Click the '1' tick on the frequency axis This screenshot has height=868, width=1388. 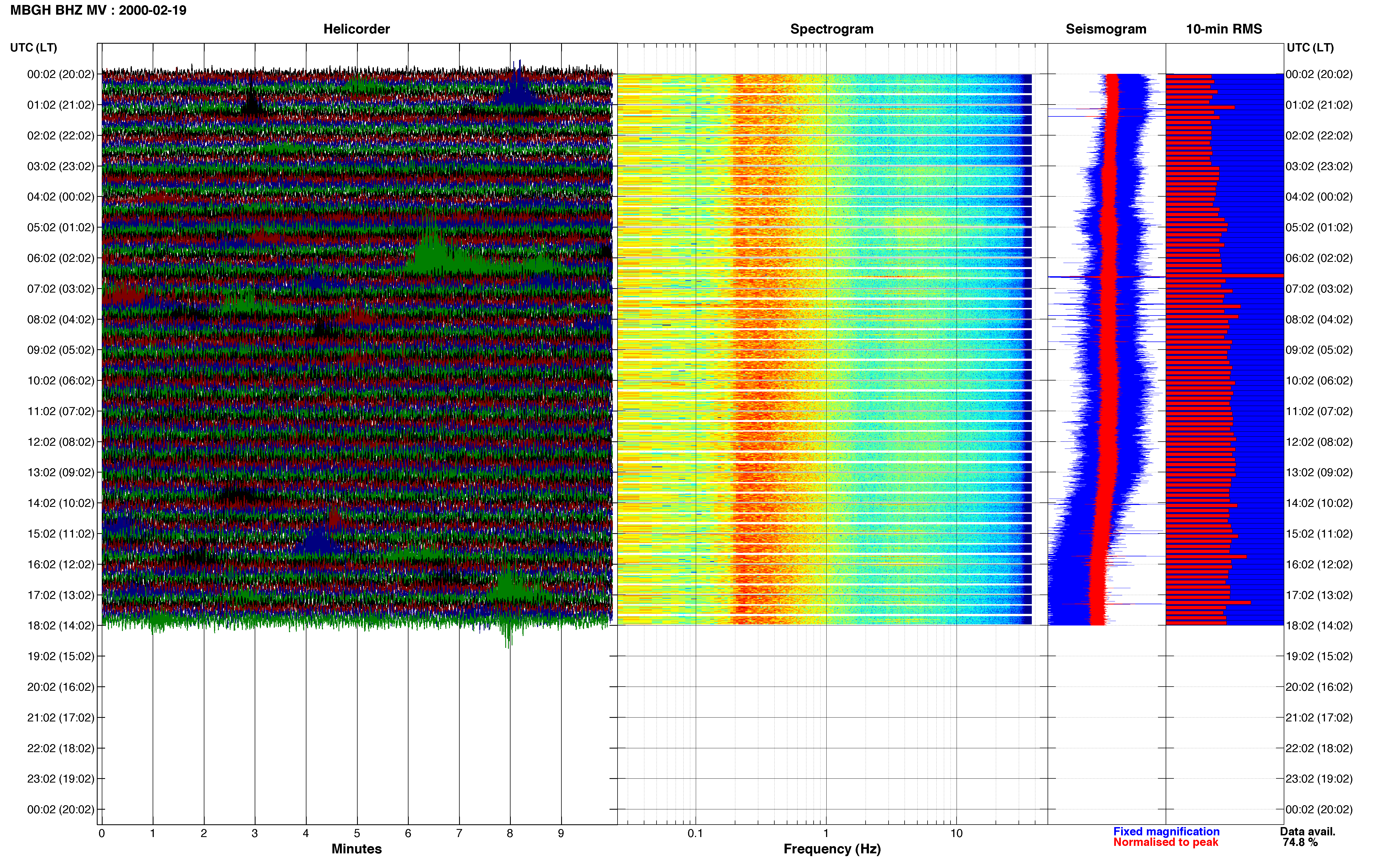pyautogui.click(x=826, y=833)
